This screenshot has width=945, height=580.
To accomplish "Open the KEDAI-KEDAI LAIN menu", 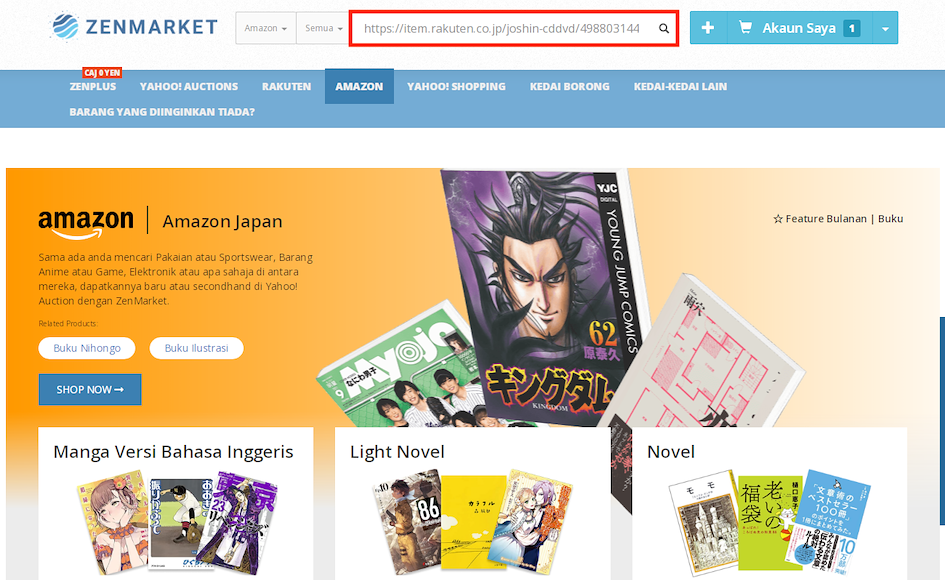I will tap(680, 87).
